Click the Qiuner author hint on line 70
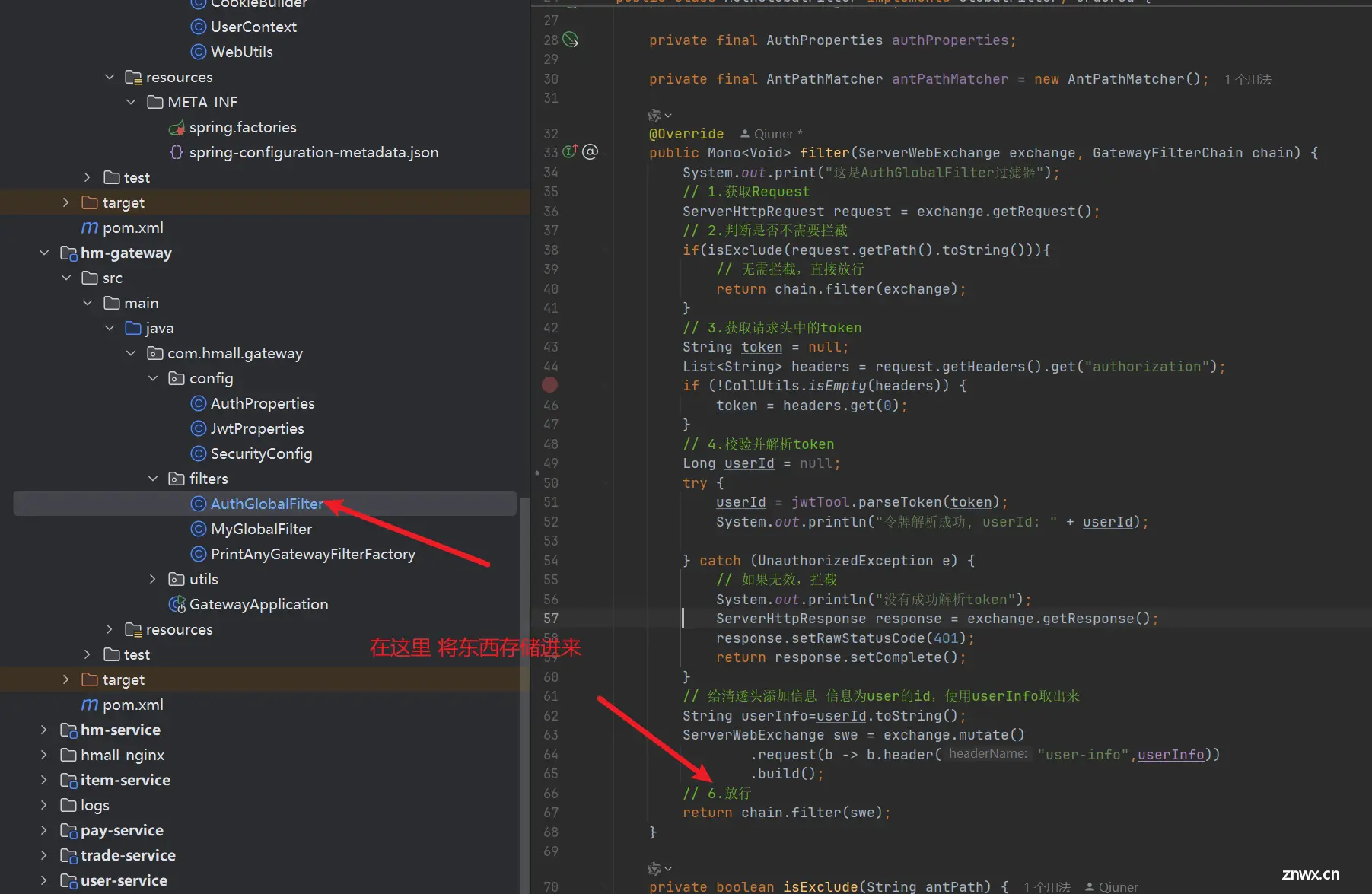 pyautogui.click(x=1112, y=887)
